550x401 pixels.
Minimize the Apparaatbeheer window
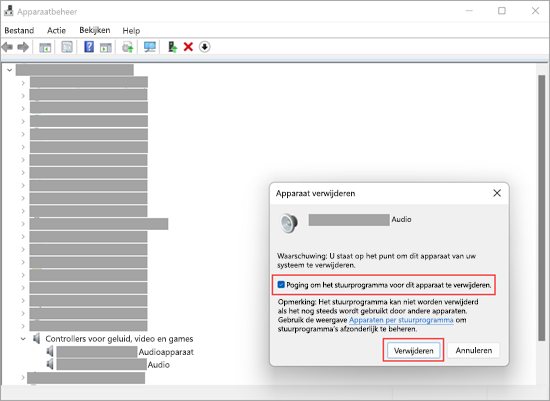click(469, 11)
